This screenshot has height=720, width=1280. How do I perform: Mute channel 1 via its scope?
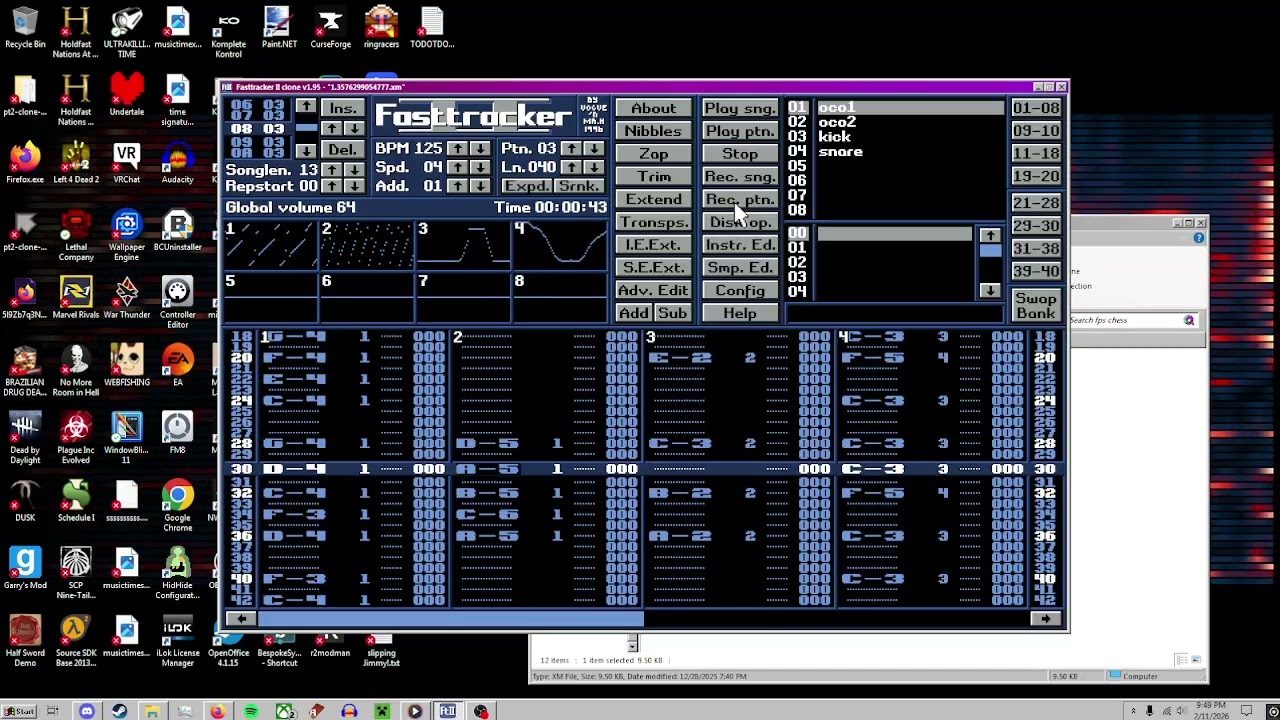(270, 245)
